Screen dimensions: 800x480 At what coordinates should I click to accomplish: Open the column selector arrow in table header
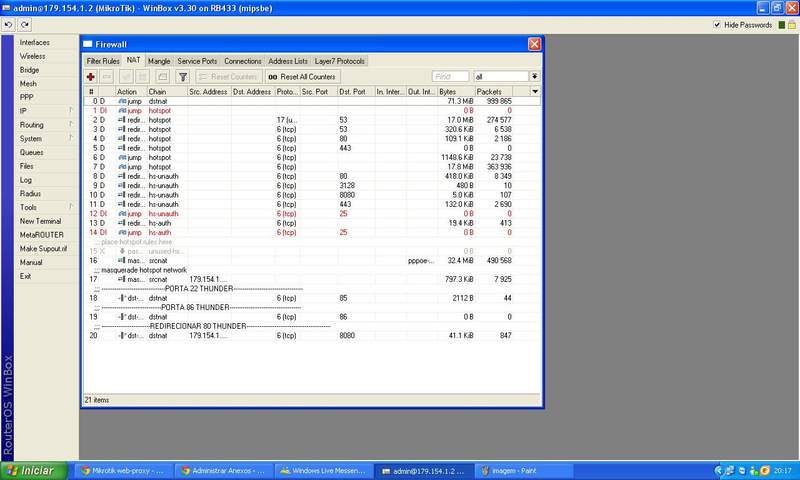(535, 91)
